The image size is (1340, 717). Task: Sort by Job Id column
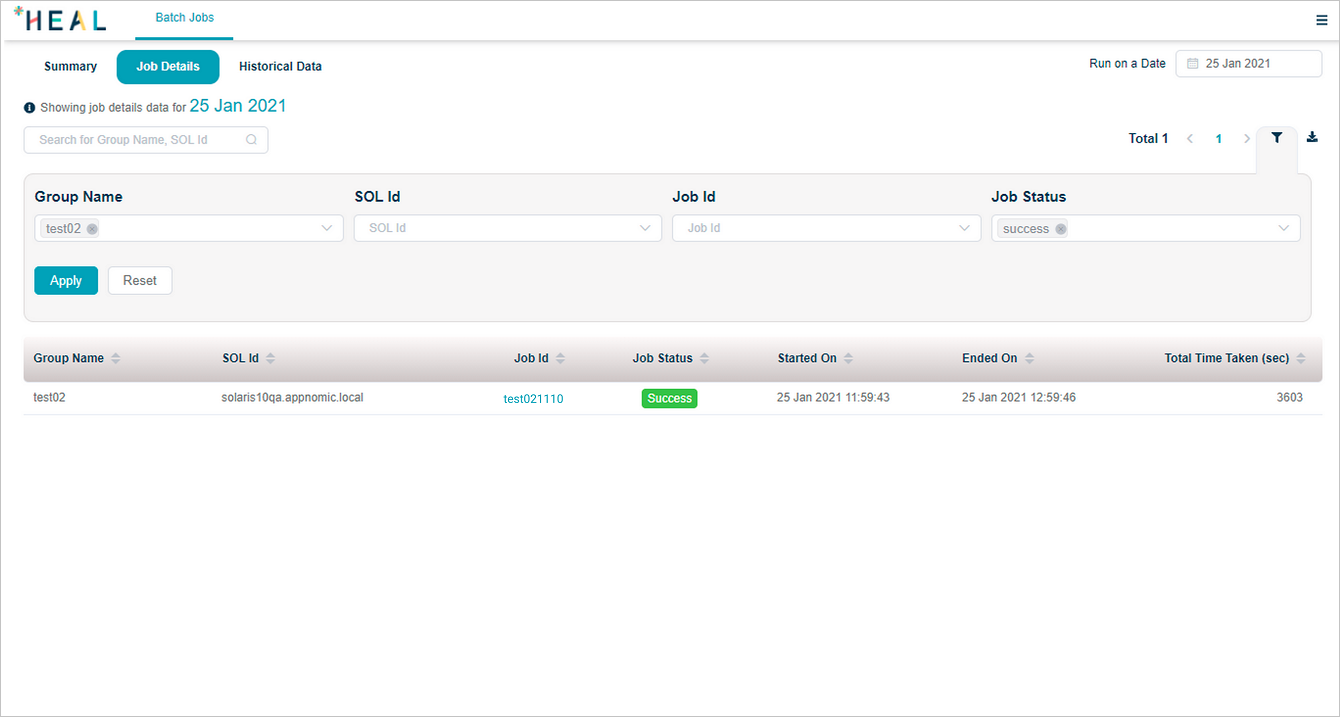click(x=560, y=358)
